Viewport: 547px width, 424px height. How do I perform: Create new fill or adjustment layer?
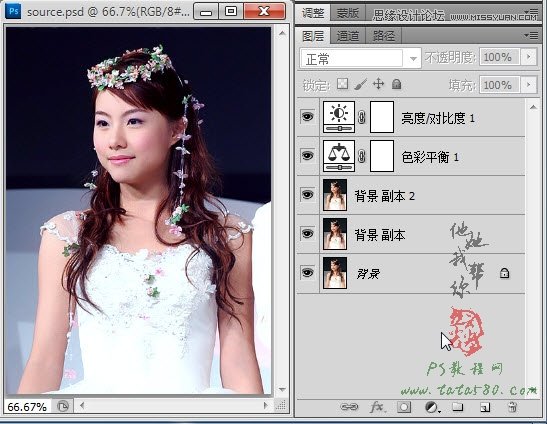click(x=432, y=407)
